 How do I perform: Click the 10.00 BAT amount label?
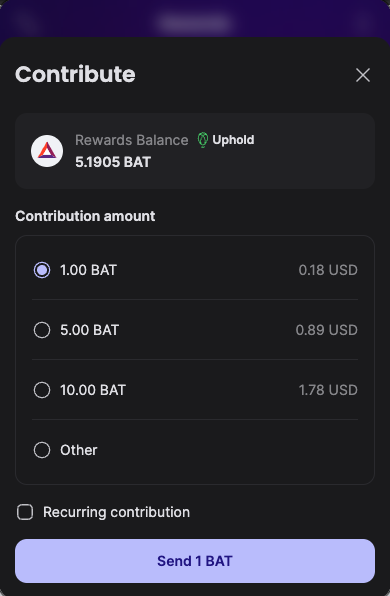(x=93, y=390)
